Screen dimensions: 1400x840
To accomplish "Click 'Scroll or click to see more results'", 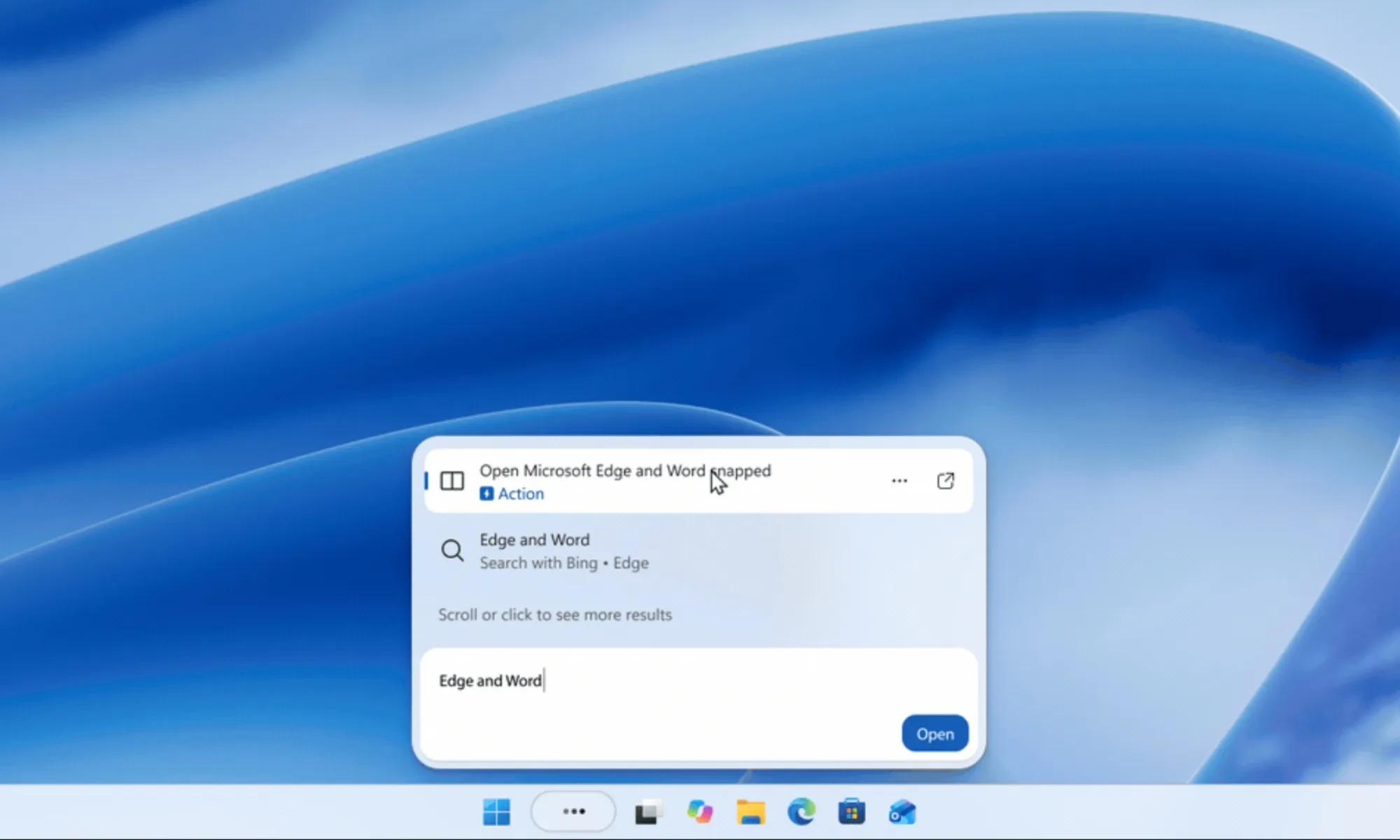I will point(555,615).
